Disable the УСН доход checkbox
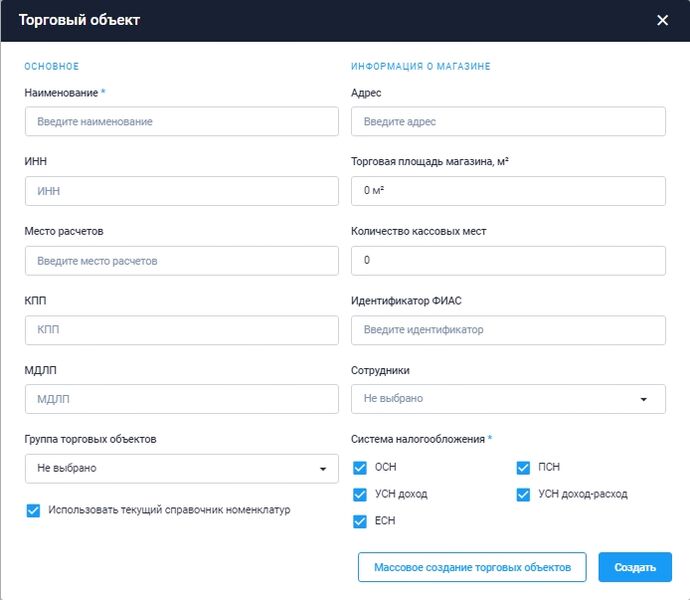 (x=360, y=494)
